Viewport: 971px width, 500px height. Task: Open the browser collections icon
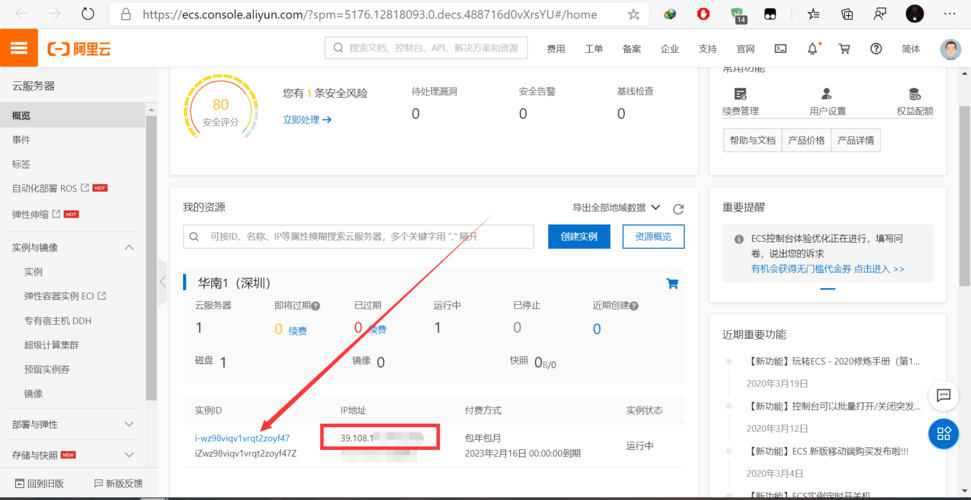[847, 14]
